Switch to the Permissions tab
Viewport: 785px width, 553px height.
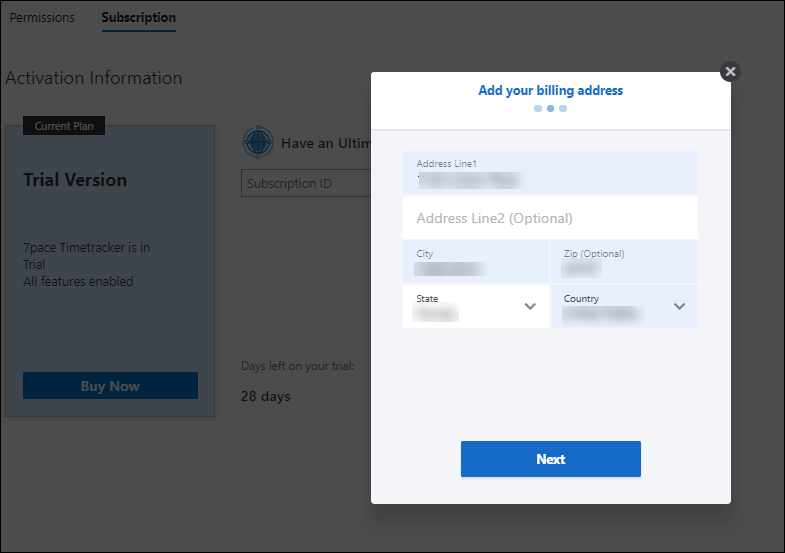click(42, 18)
